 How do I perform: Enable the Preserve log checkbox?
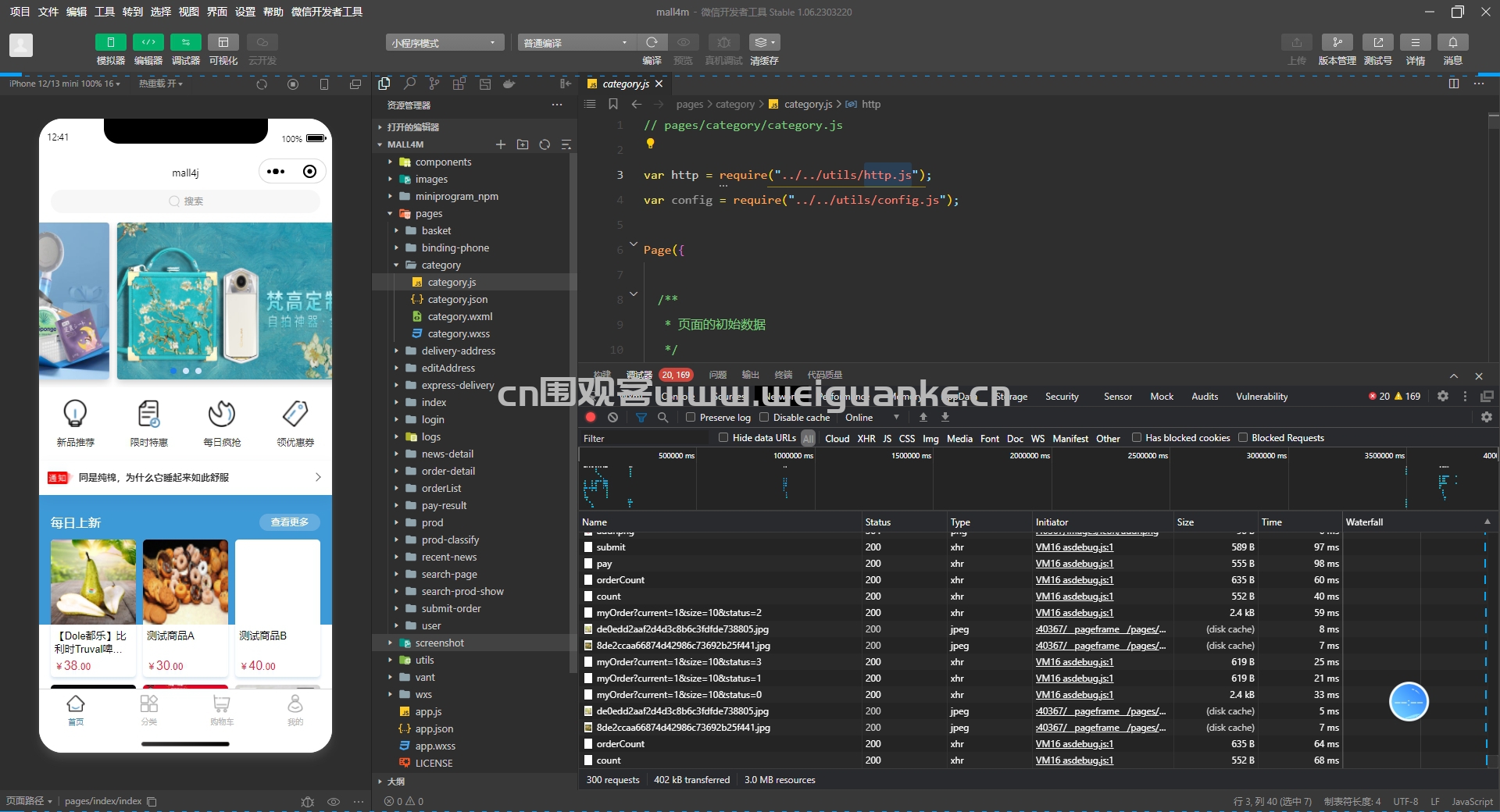[691, 418]
